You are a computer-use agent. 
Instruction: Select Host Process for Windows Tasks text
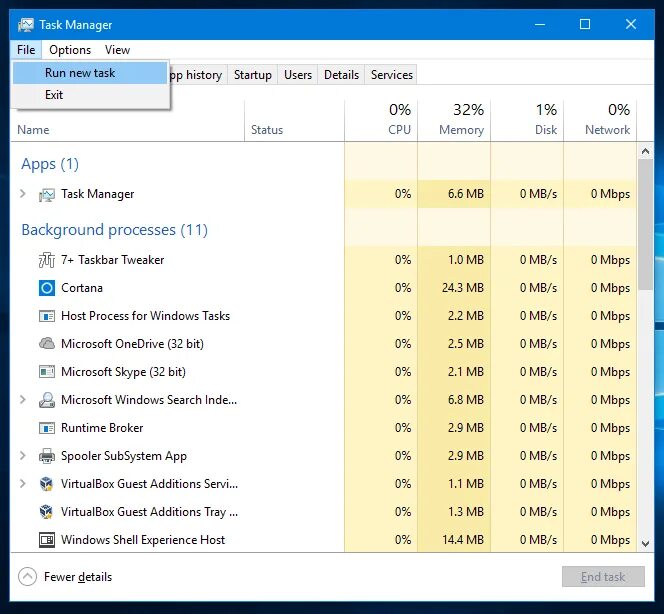coord(145,316)
